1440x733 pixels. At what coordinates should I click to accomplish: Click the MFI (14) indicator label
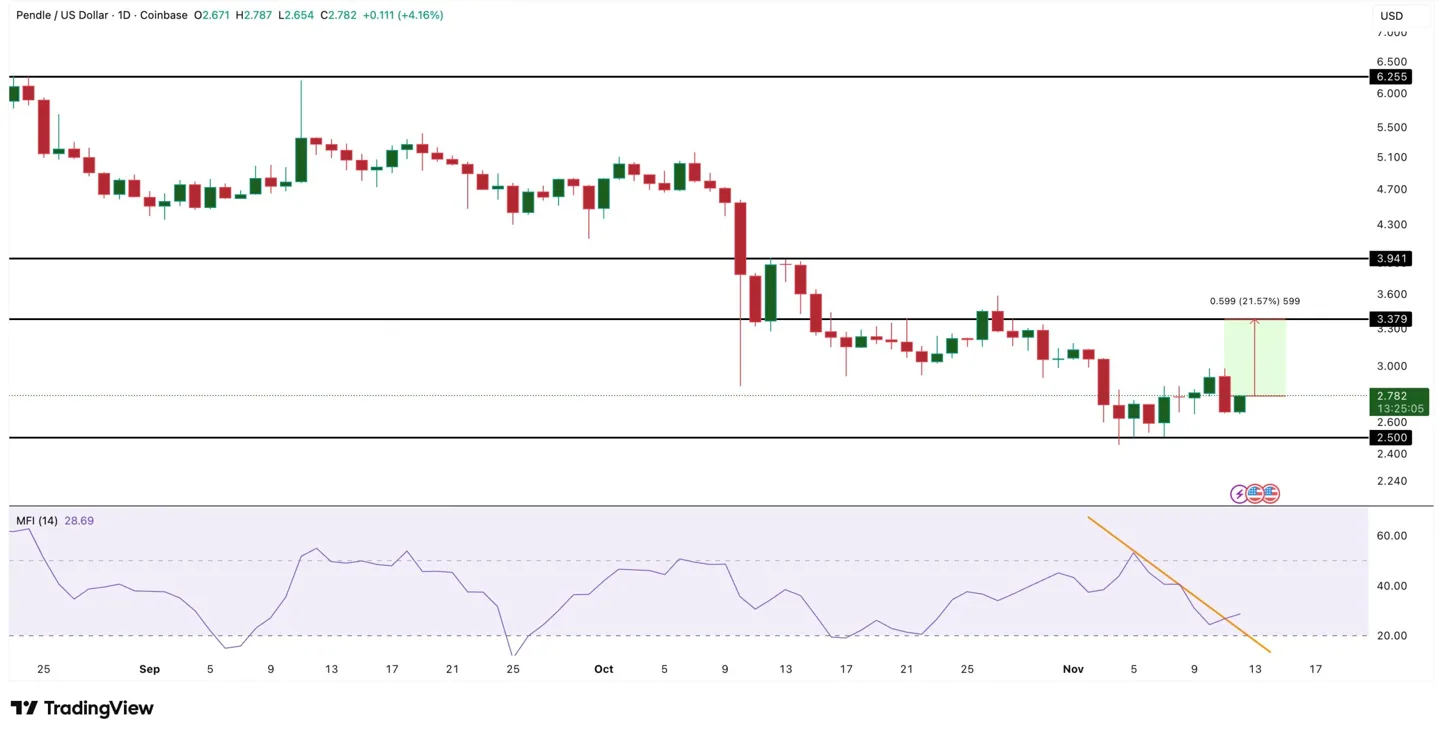pos(37,521)
